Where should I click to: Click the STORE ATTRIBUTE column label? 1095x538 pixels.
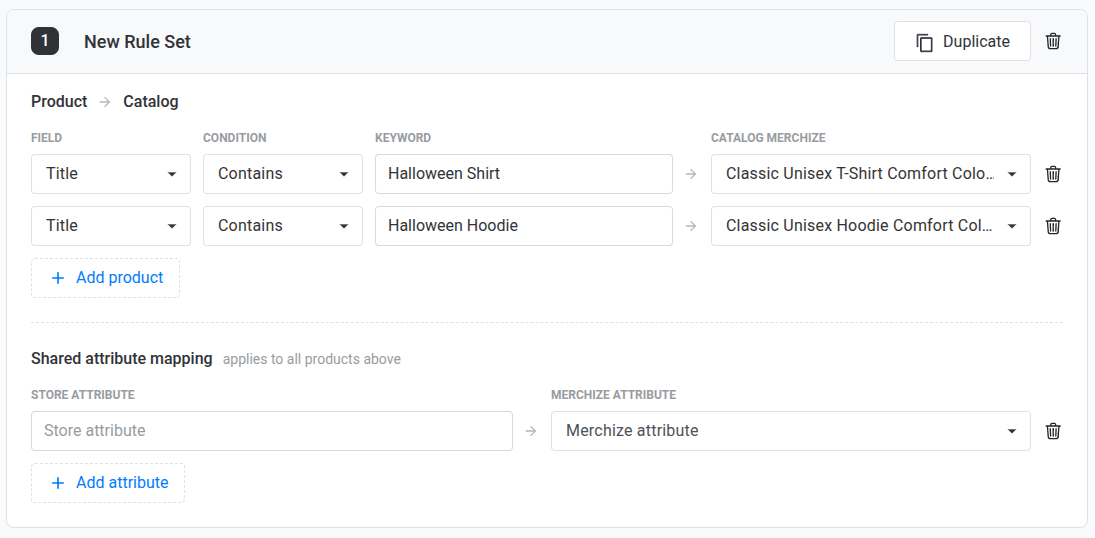click(82, 395)
